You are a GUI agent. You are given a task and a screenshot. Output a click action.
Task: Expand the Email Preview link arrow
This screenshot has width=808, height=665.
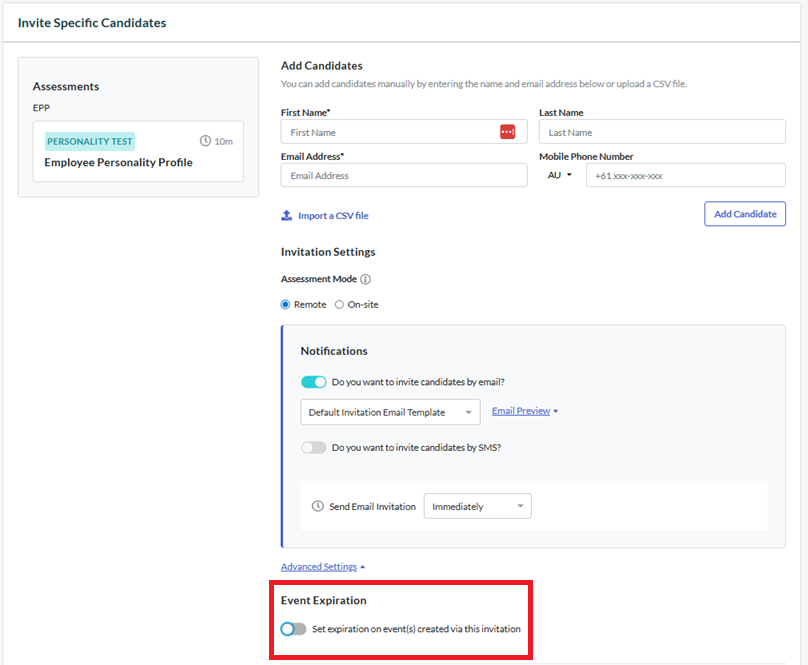[556, 411]
